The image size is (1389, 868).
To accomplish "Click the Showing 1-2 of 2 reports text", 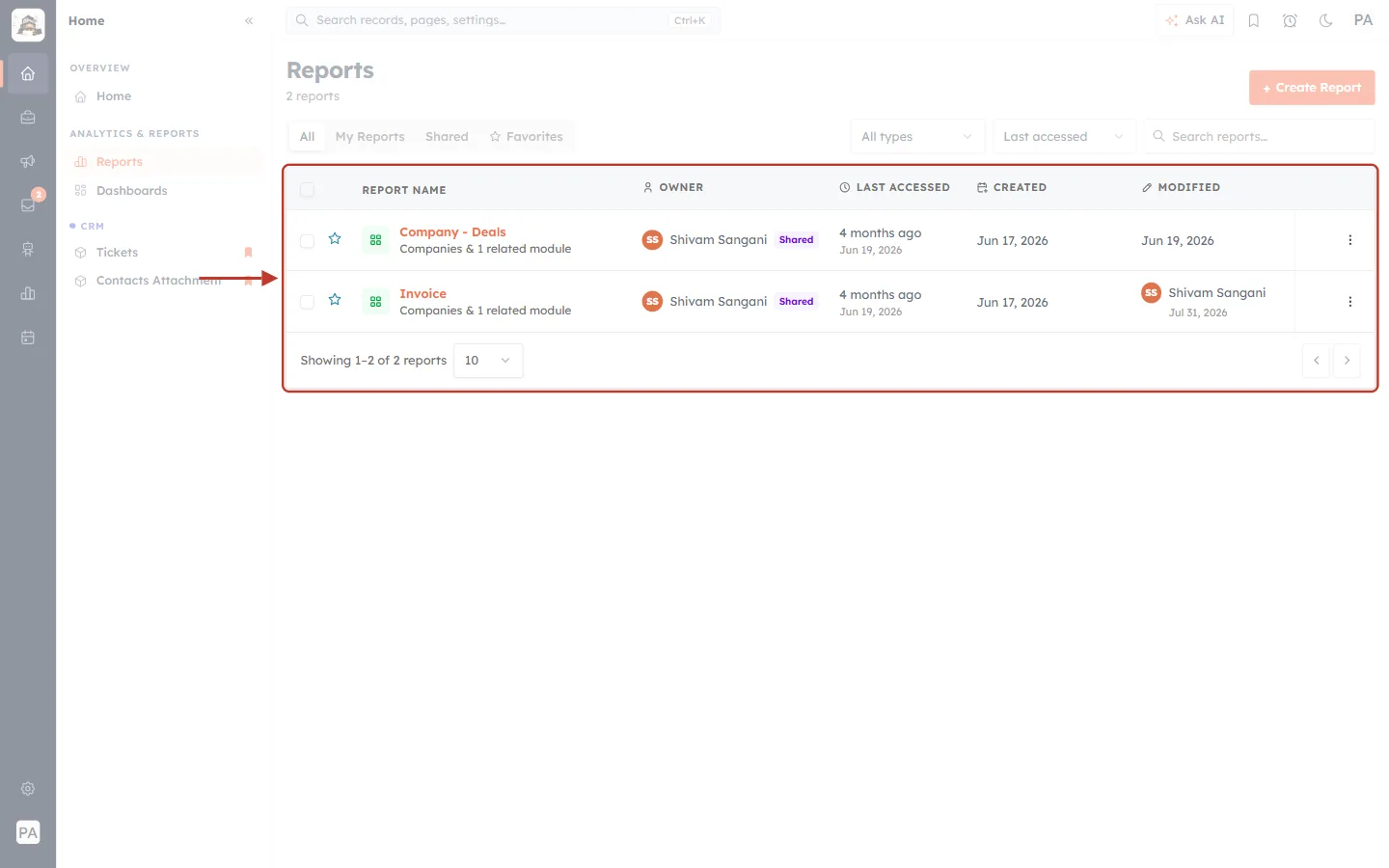I will pos(373,361).
